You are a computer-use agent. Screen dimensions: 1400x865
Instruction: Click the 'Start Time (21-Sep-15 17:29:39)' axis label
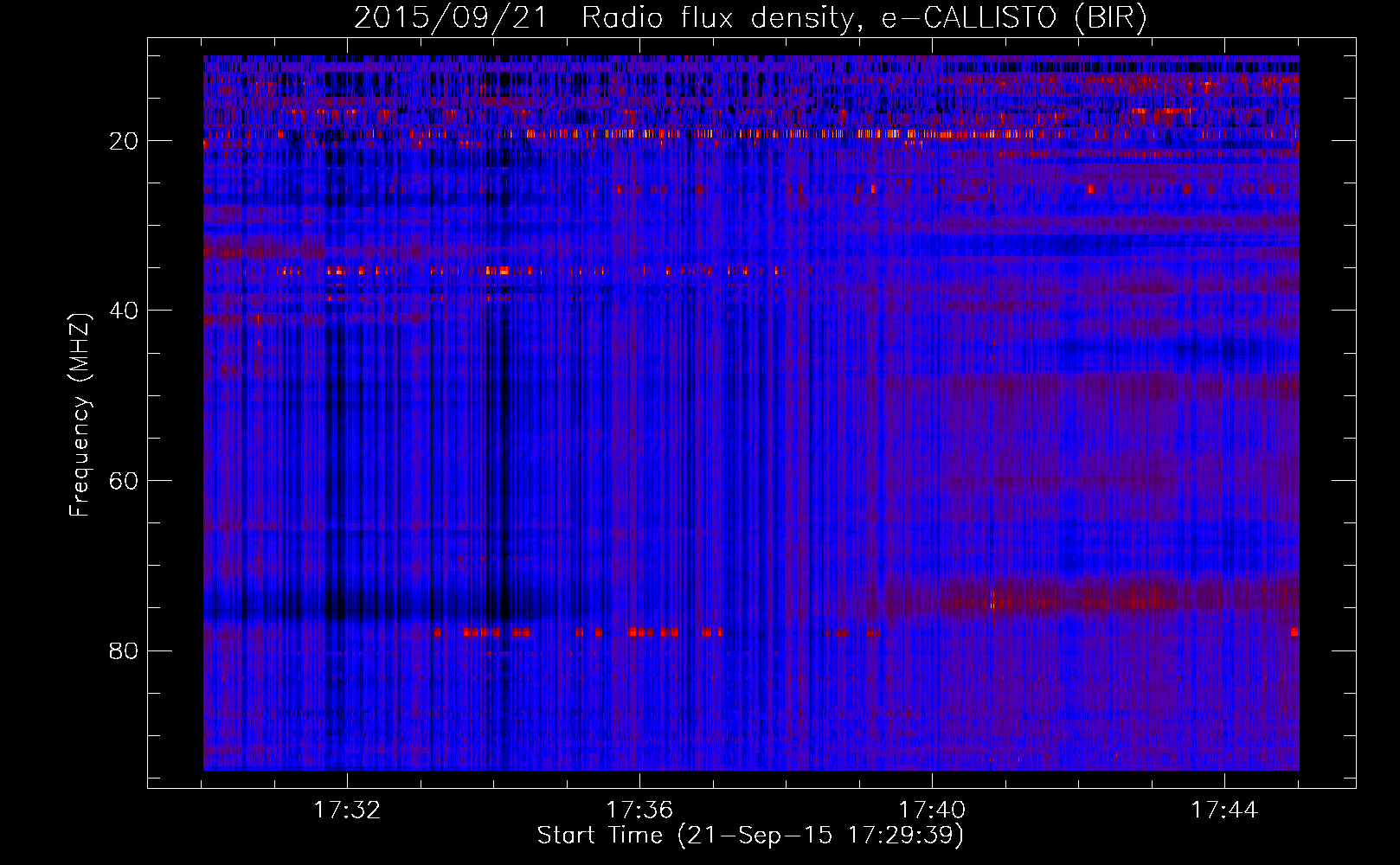750,836
